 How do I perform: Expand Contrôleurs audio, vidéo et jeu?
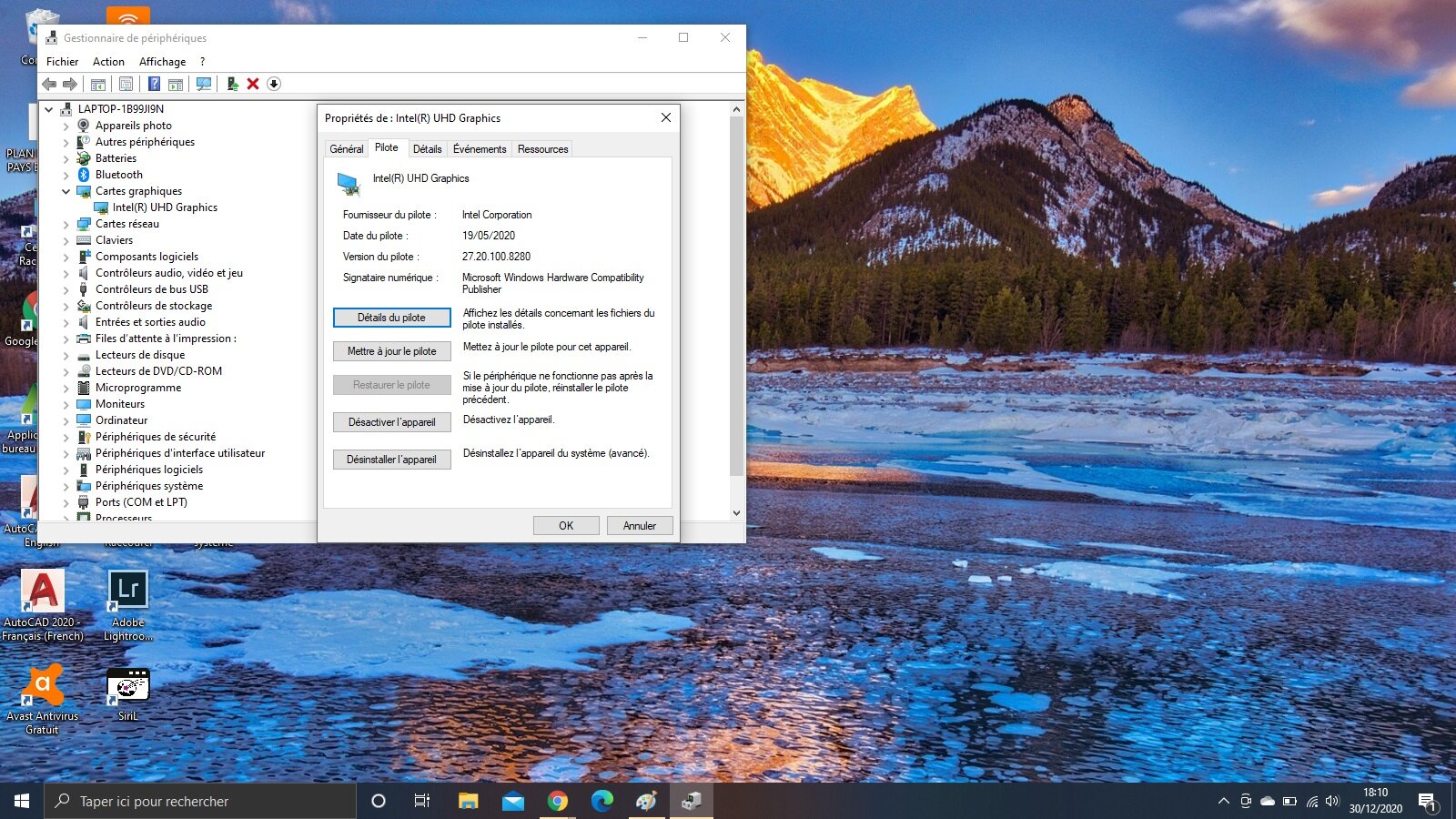pos(66,273)
